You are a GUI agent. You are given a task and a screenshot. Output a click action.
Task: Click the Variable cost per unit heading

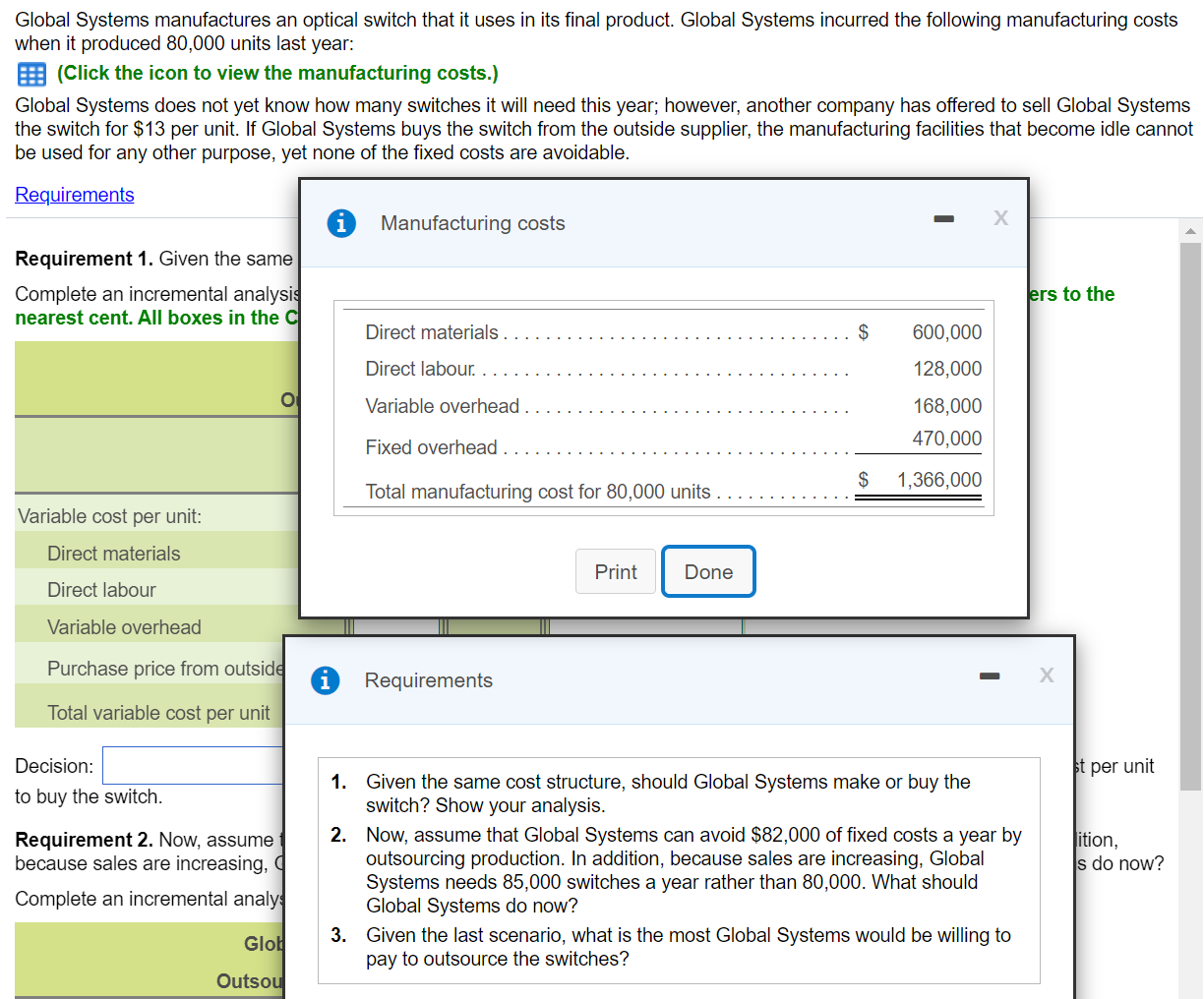coord(109,516)
